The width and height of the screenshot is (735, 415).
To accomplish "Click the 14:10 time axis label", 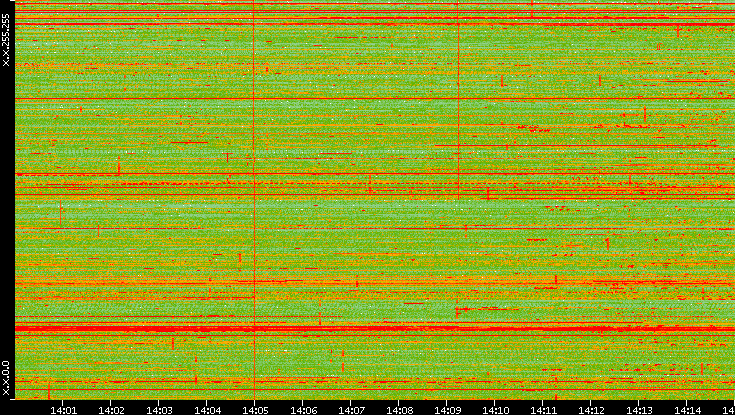I will [495, 410].
